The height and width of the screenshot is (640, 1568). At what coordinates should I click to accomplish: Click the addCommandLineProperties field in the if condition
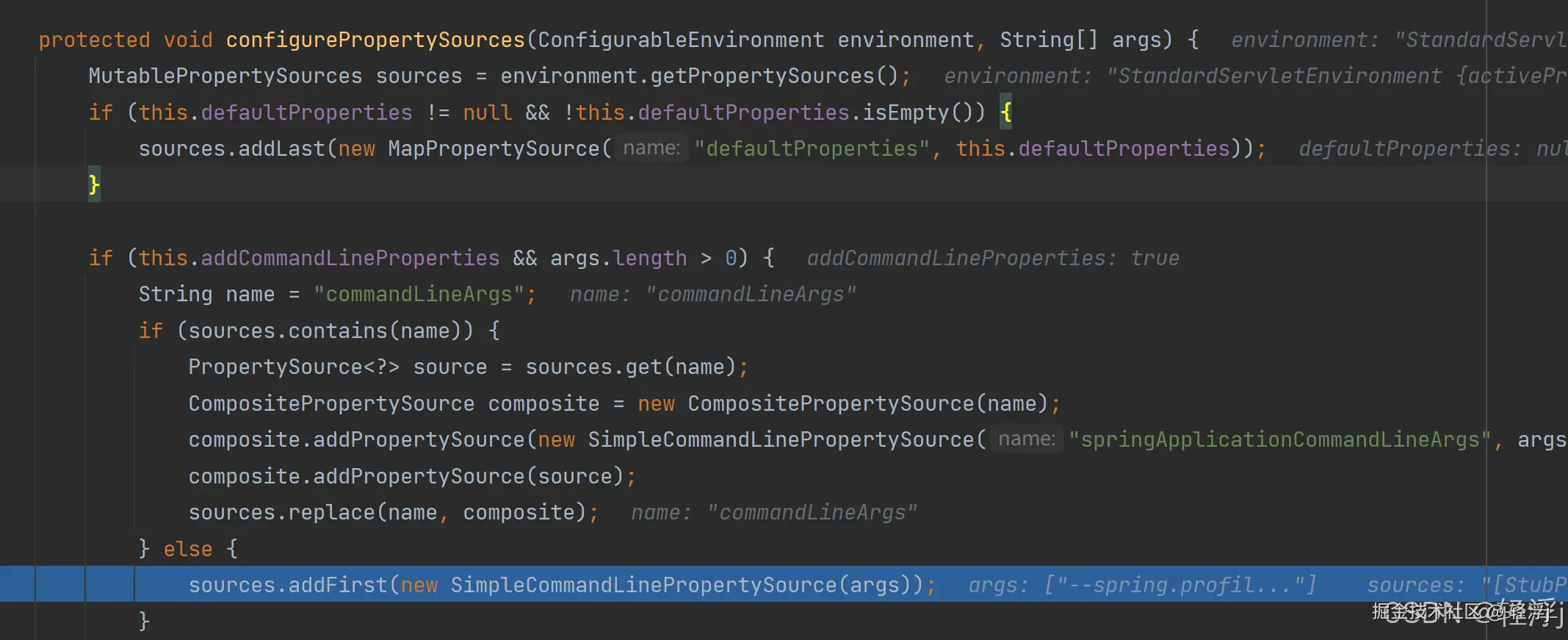coord(350,258)
